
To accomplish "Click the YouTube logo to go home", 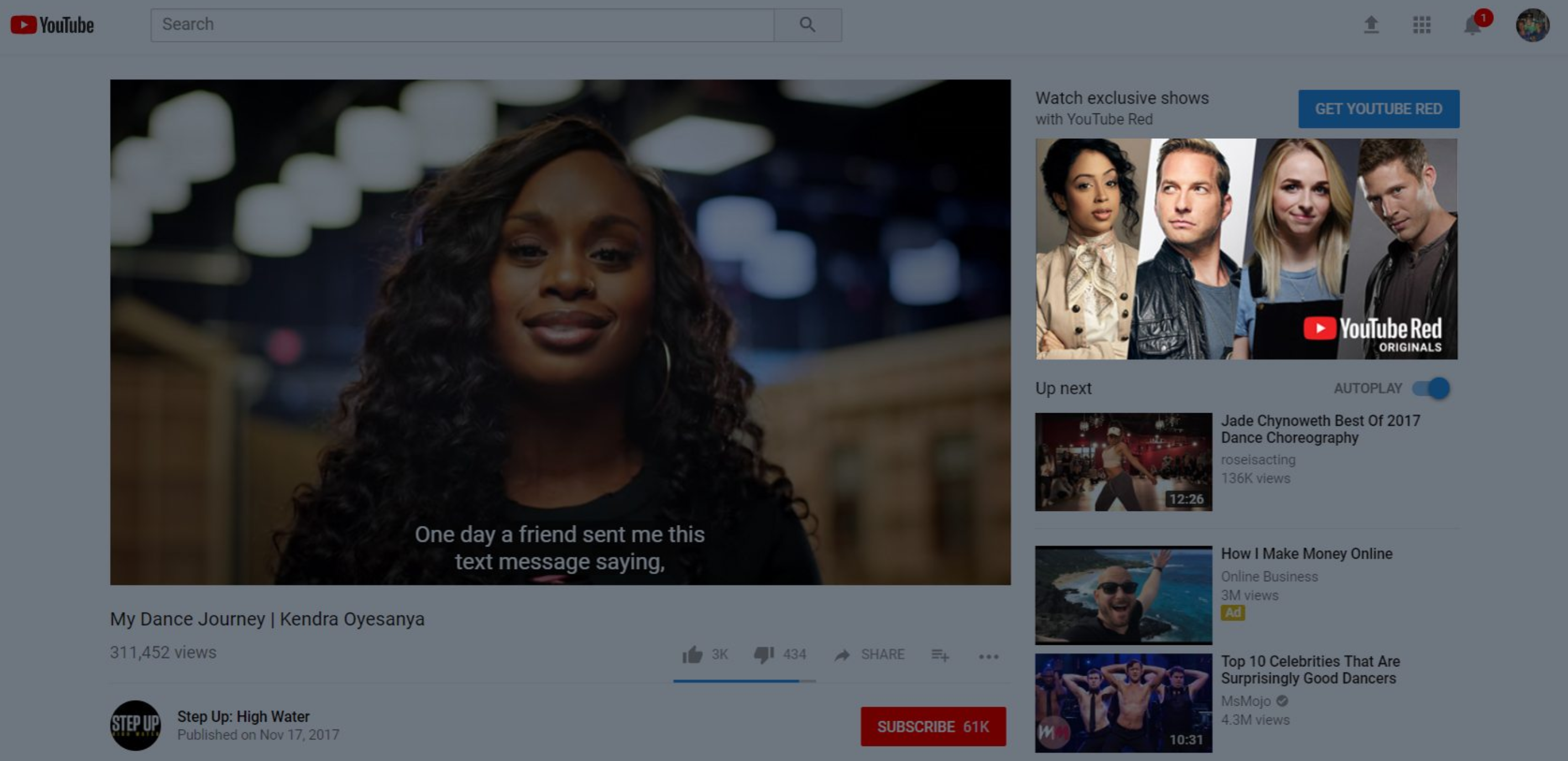I will click(52, 25).
